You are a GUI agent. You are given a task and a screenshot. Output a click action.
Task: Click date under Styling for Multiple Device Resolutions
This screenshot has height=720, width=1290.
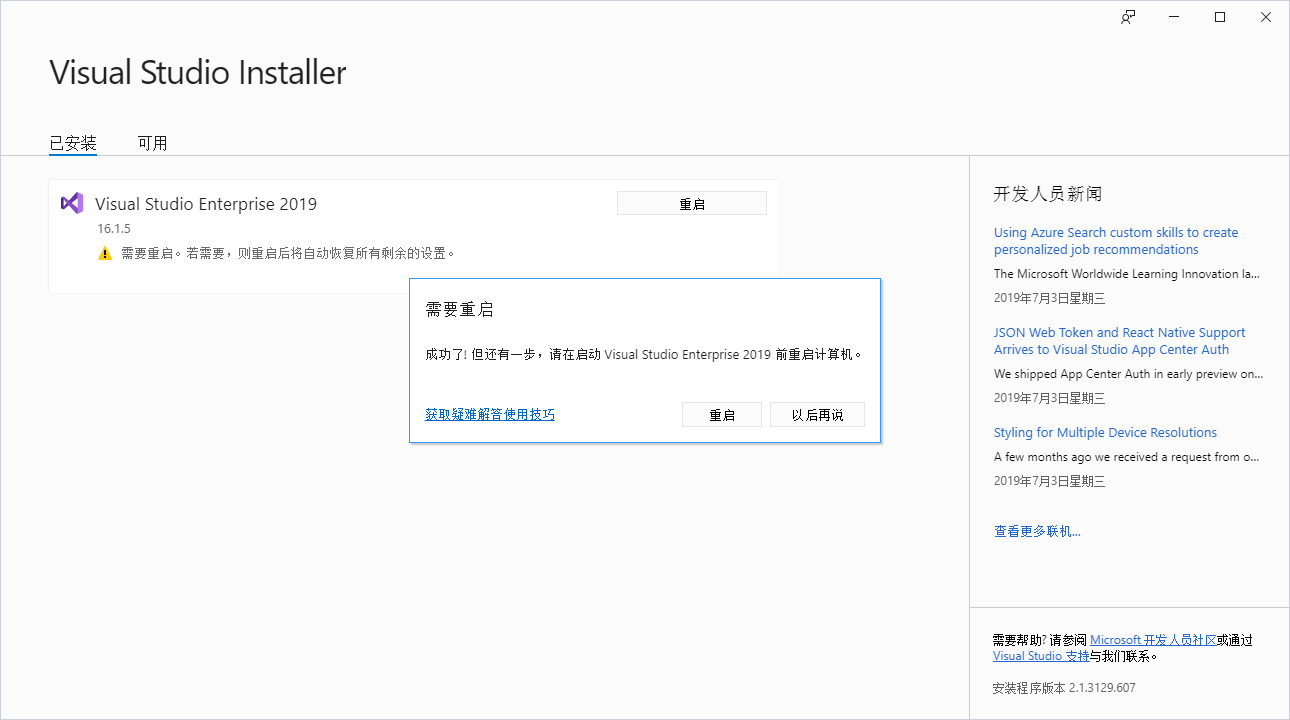tap(1050, 481)
